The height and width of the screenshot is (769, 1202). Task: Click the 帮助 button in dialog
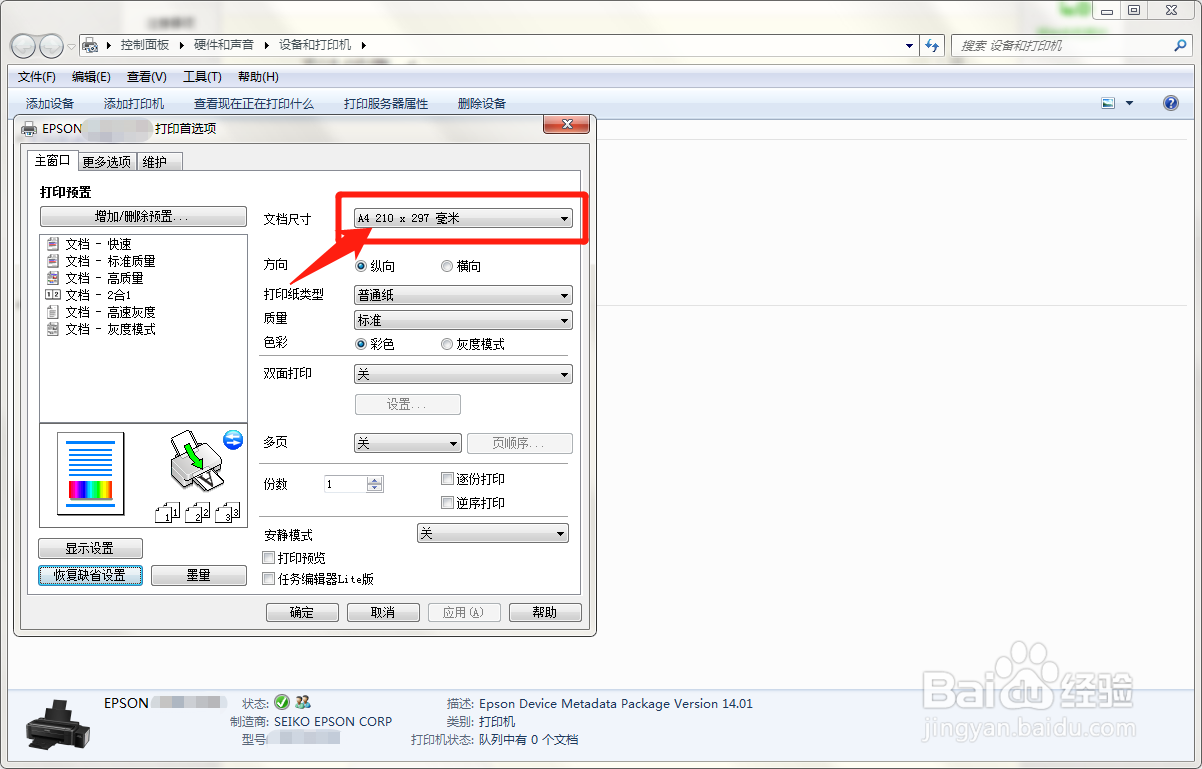click(545, 612)
